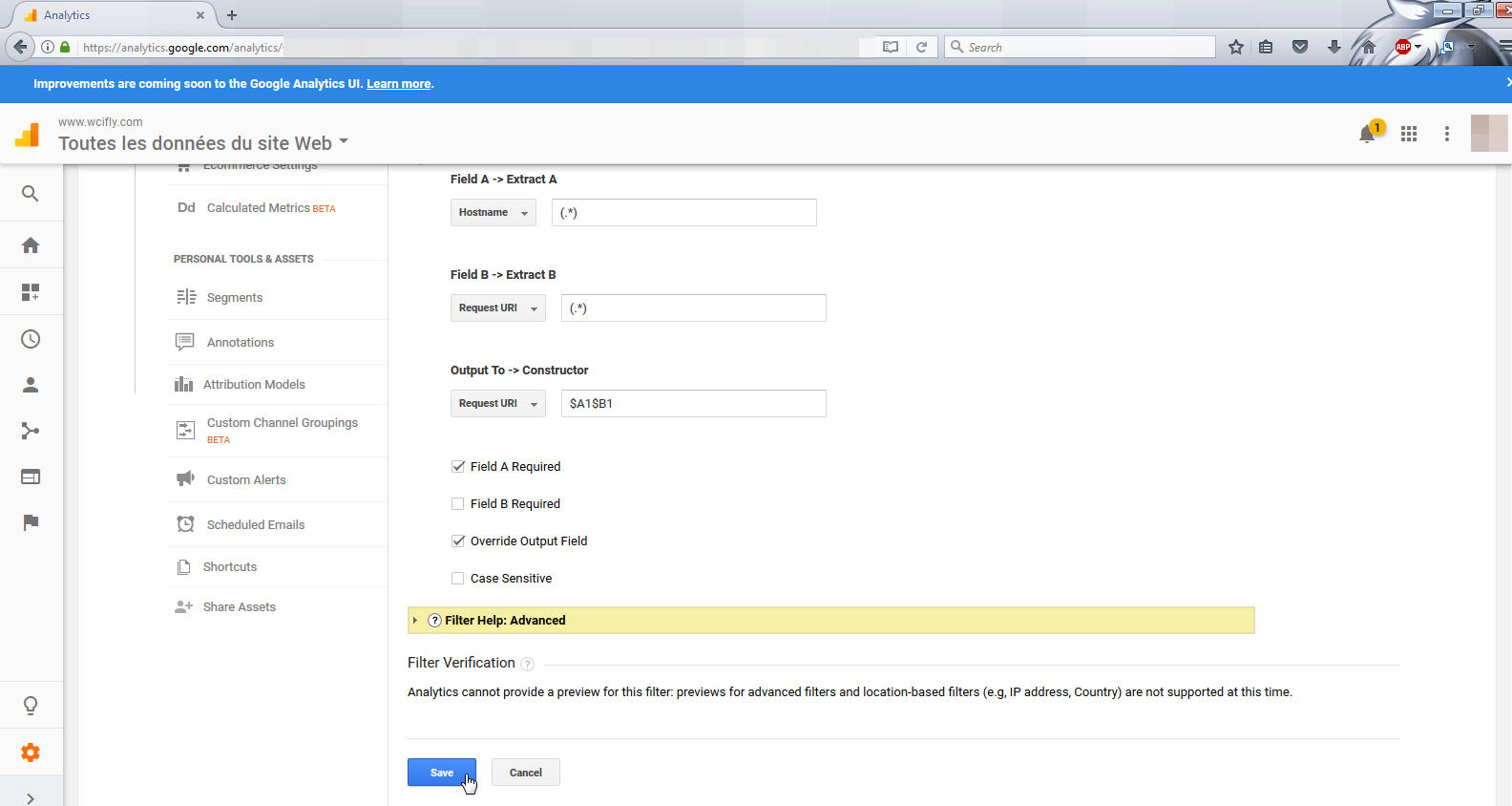Click the Learn more link in banner
This screenshot has height=806, width=1512.
click(x=398, y=84)
